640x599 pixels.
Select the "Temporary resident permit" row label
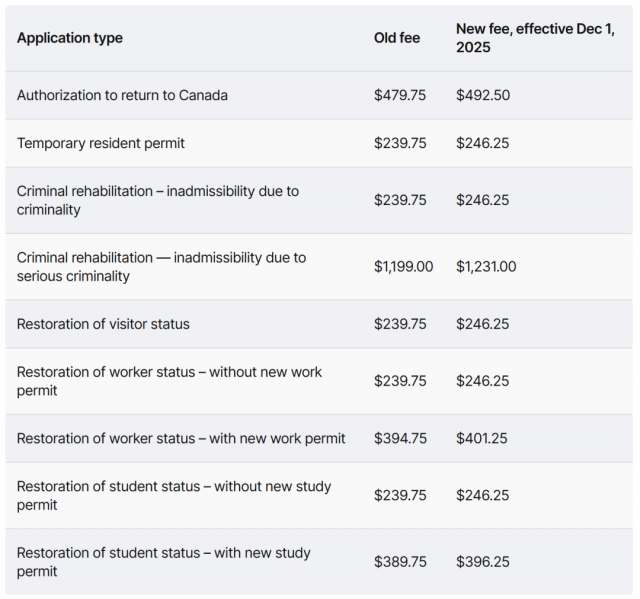click(x=101, y=143)
